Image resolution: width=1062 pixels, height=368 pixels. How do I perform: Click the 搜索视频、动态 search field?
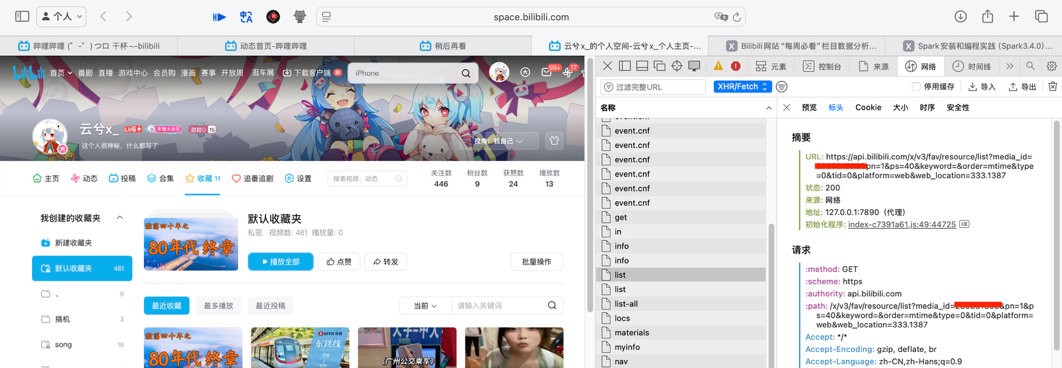coord(367,178)
